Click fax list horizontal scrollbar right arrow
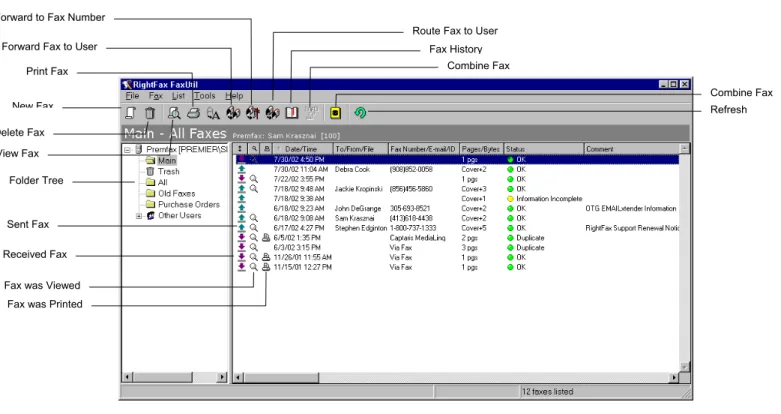 click(674, 378)
